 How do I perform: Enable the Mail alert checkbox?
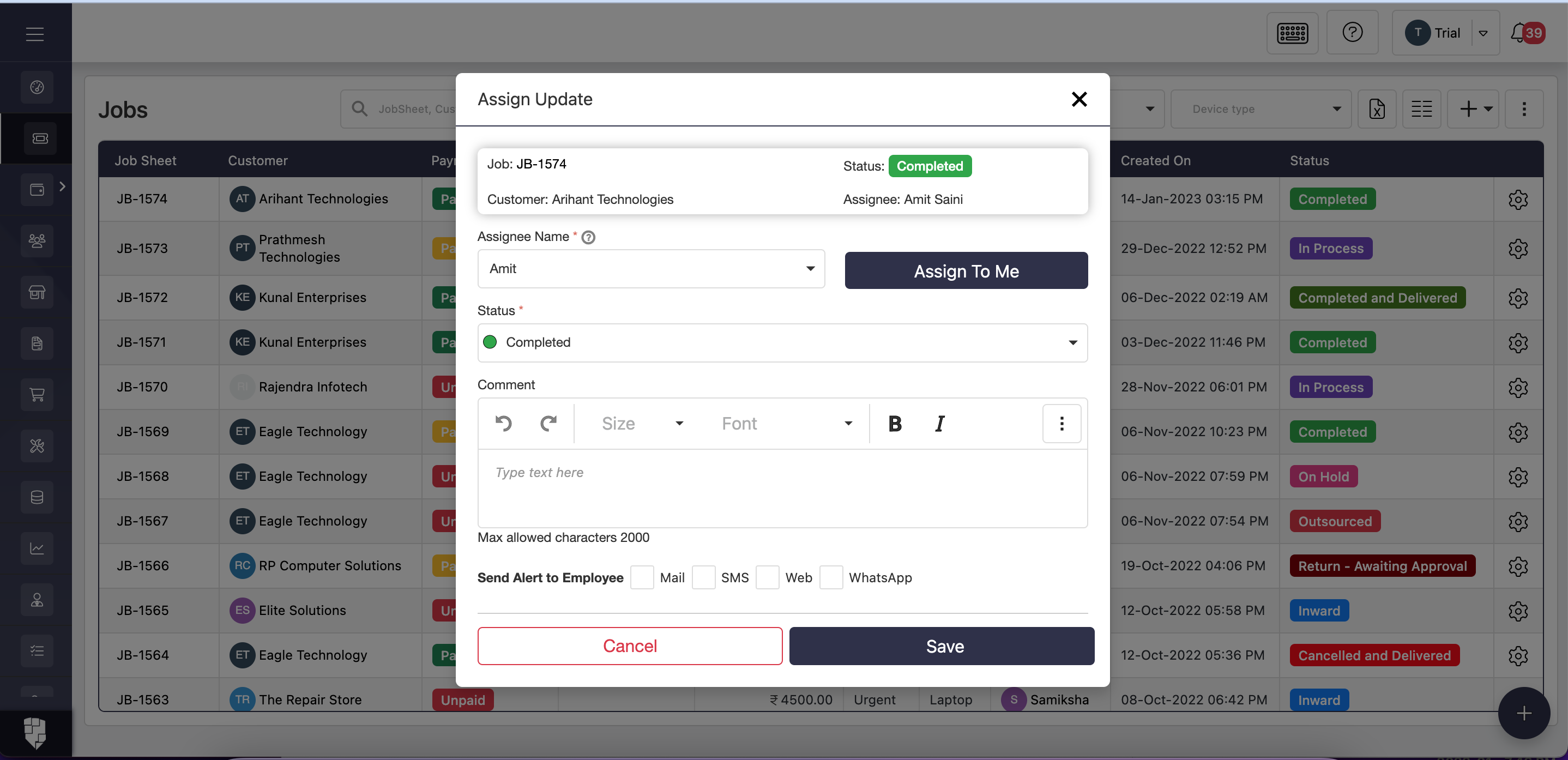642,577
